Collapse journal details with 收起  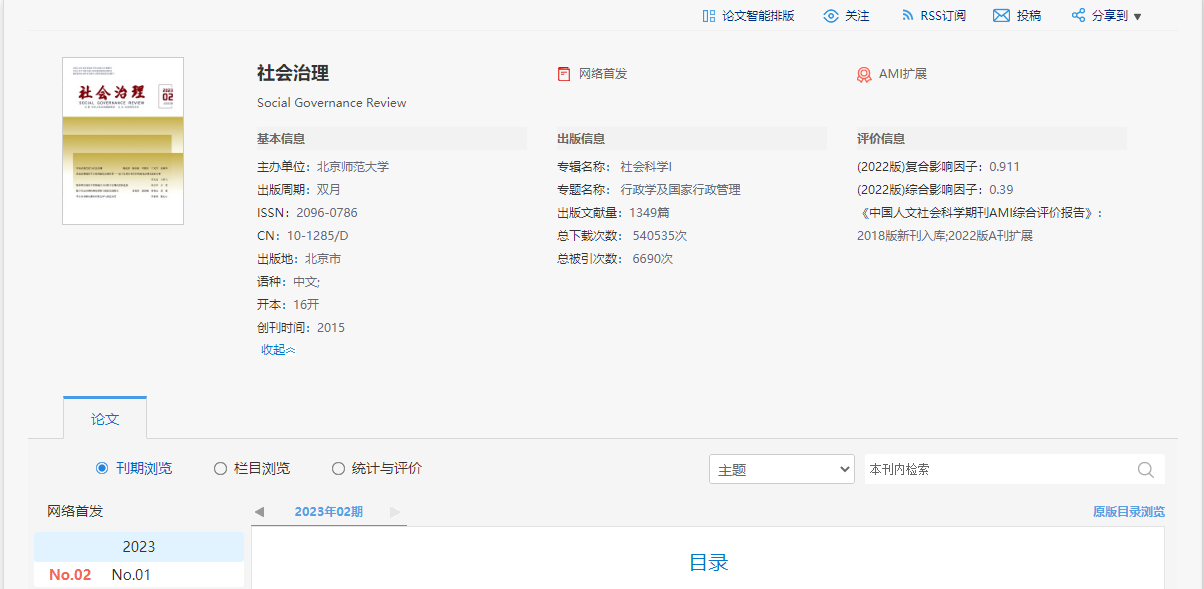[x=278, y=350]
